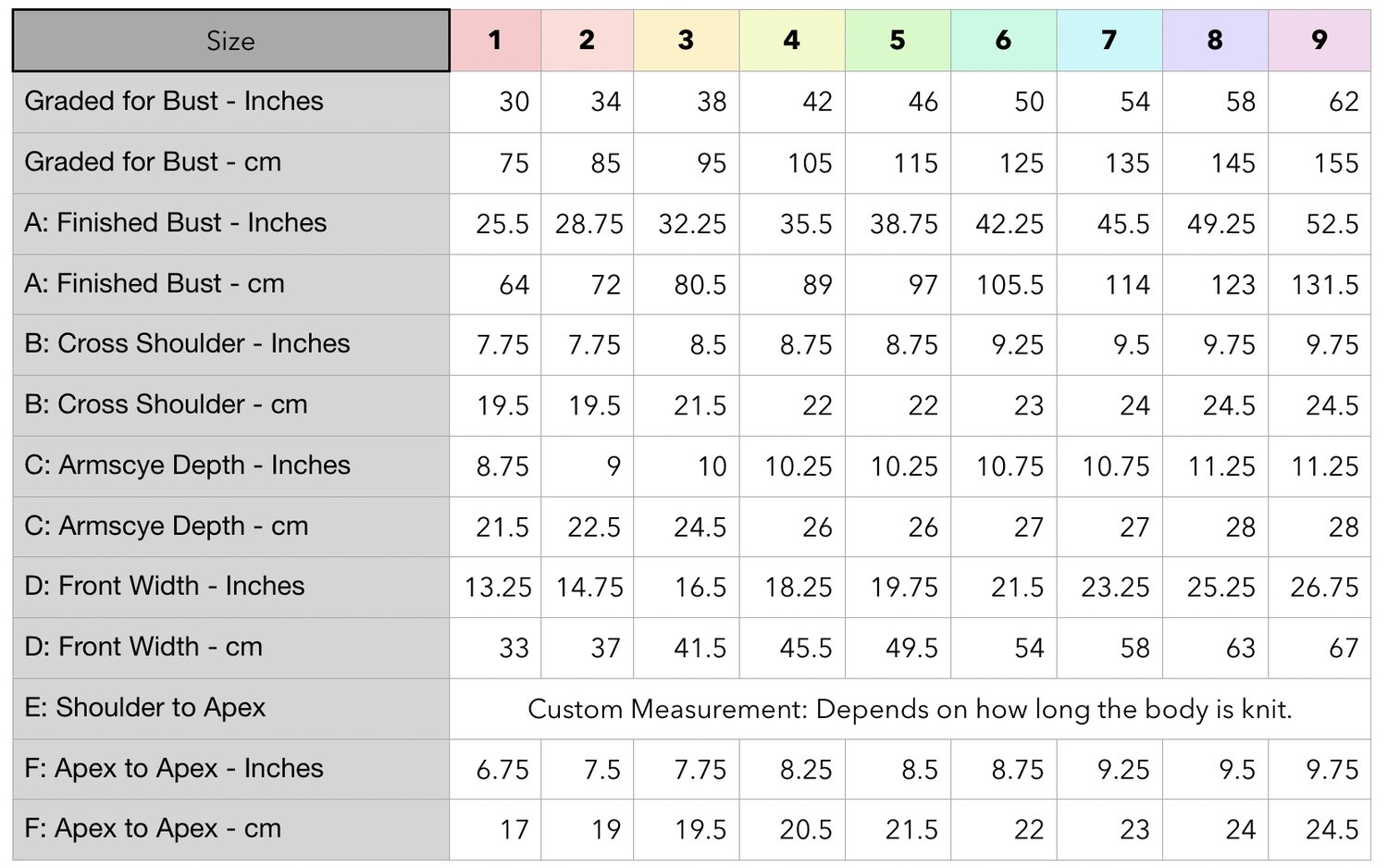Select the size 3 yellow column header

coord(687,41)
